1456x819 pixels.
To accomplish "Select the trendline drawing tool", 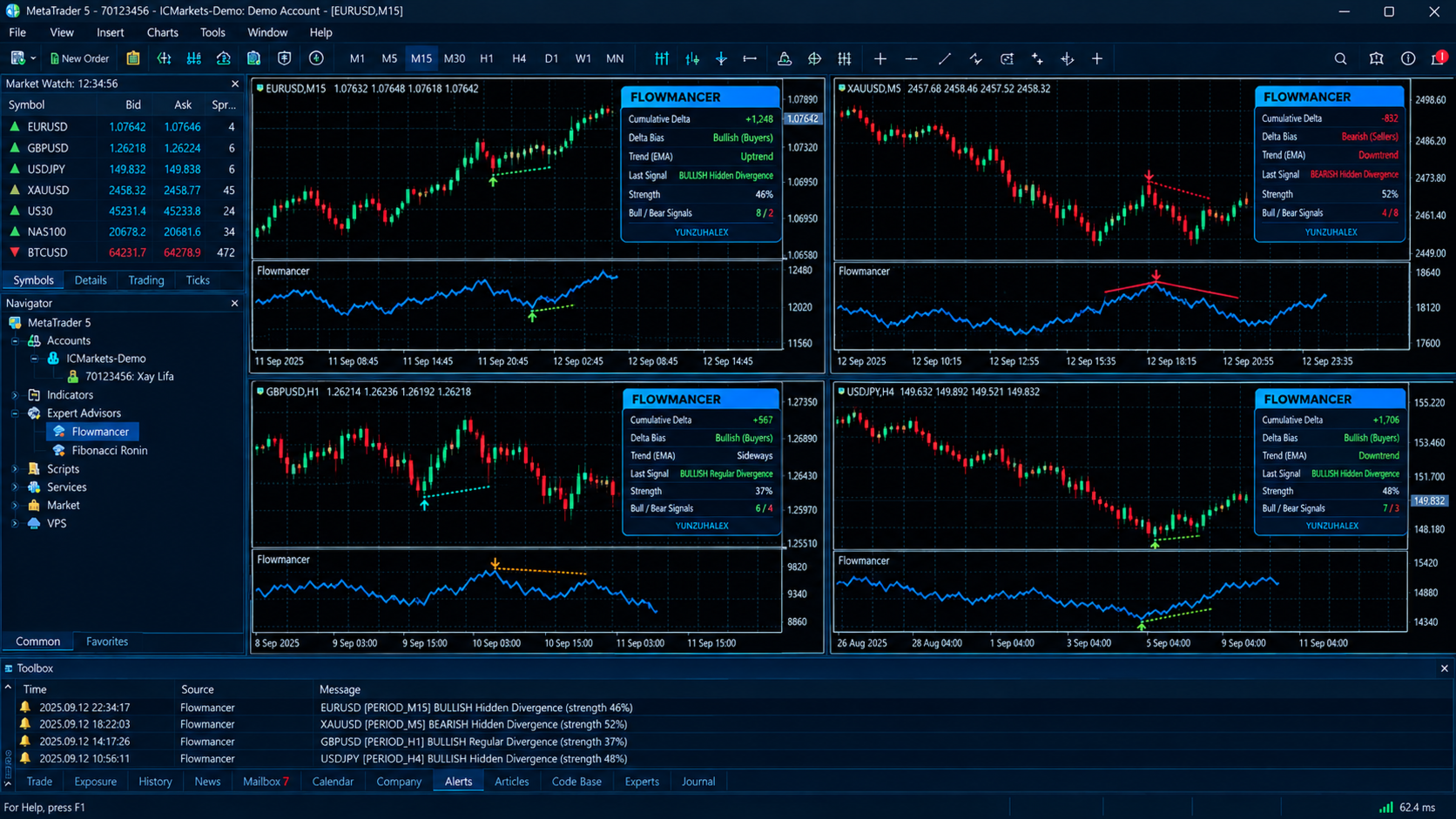I will [944, 58].
